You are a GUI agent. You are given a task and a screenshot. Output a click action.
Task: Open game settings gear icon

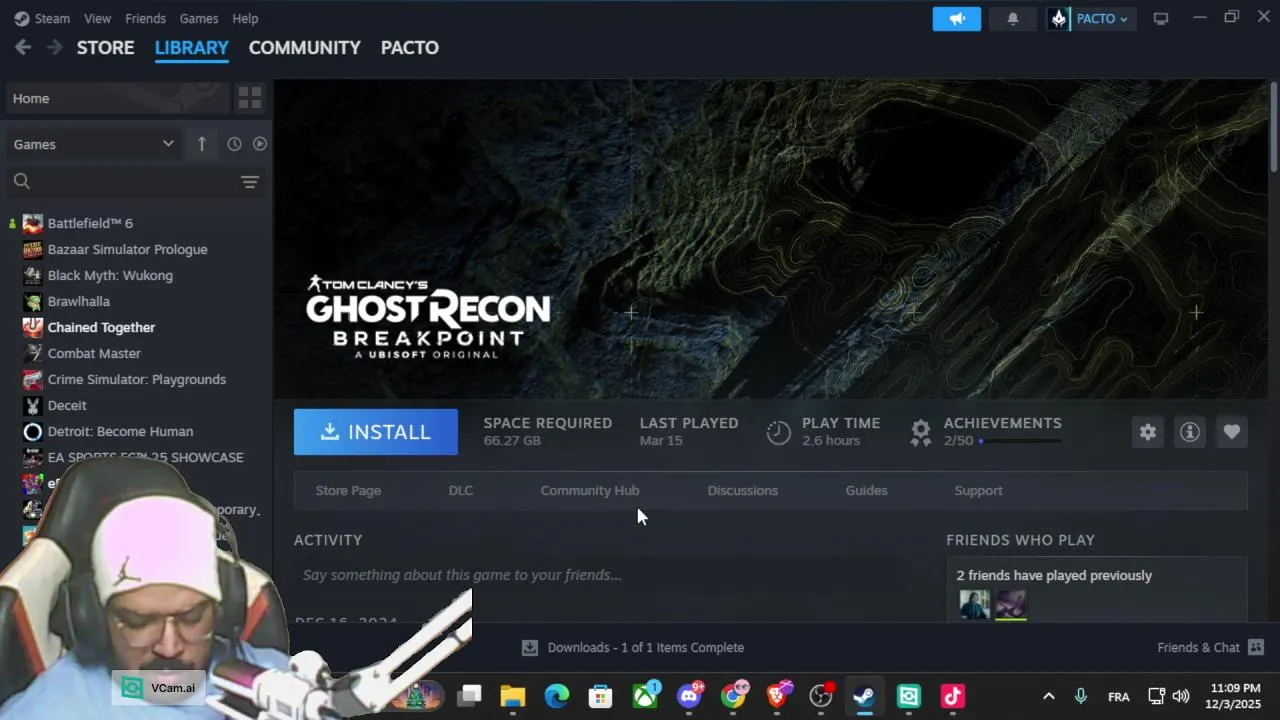1148,432
